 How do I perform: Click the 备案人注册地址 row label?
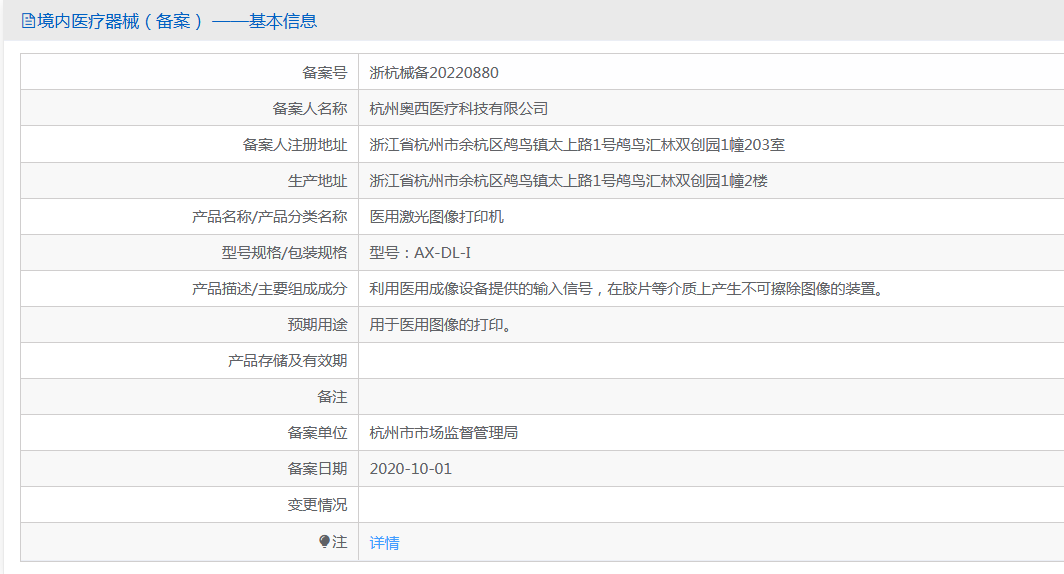294,145
